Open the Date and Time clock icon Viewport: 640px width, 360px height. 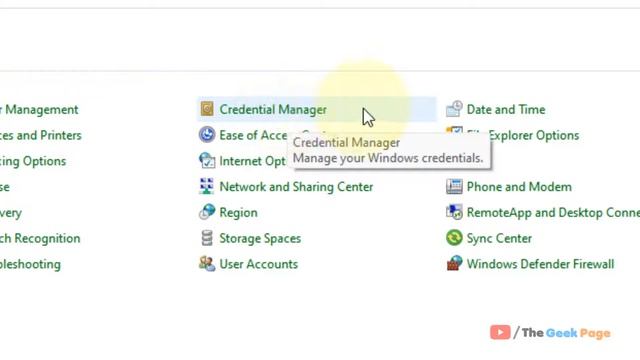coord(454,109)
